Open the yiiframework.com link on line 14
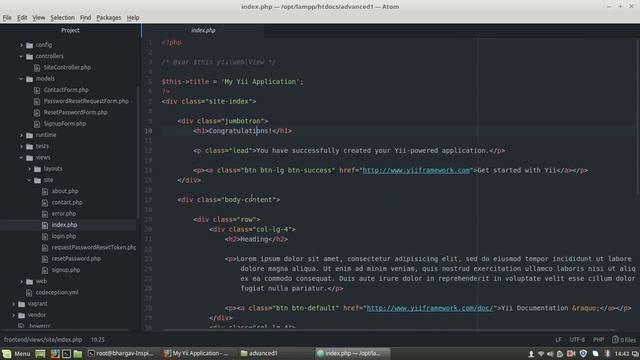 pyautogui.click(x=416, y=170)
